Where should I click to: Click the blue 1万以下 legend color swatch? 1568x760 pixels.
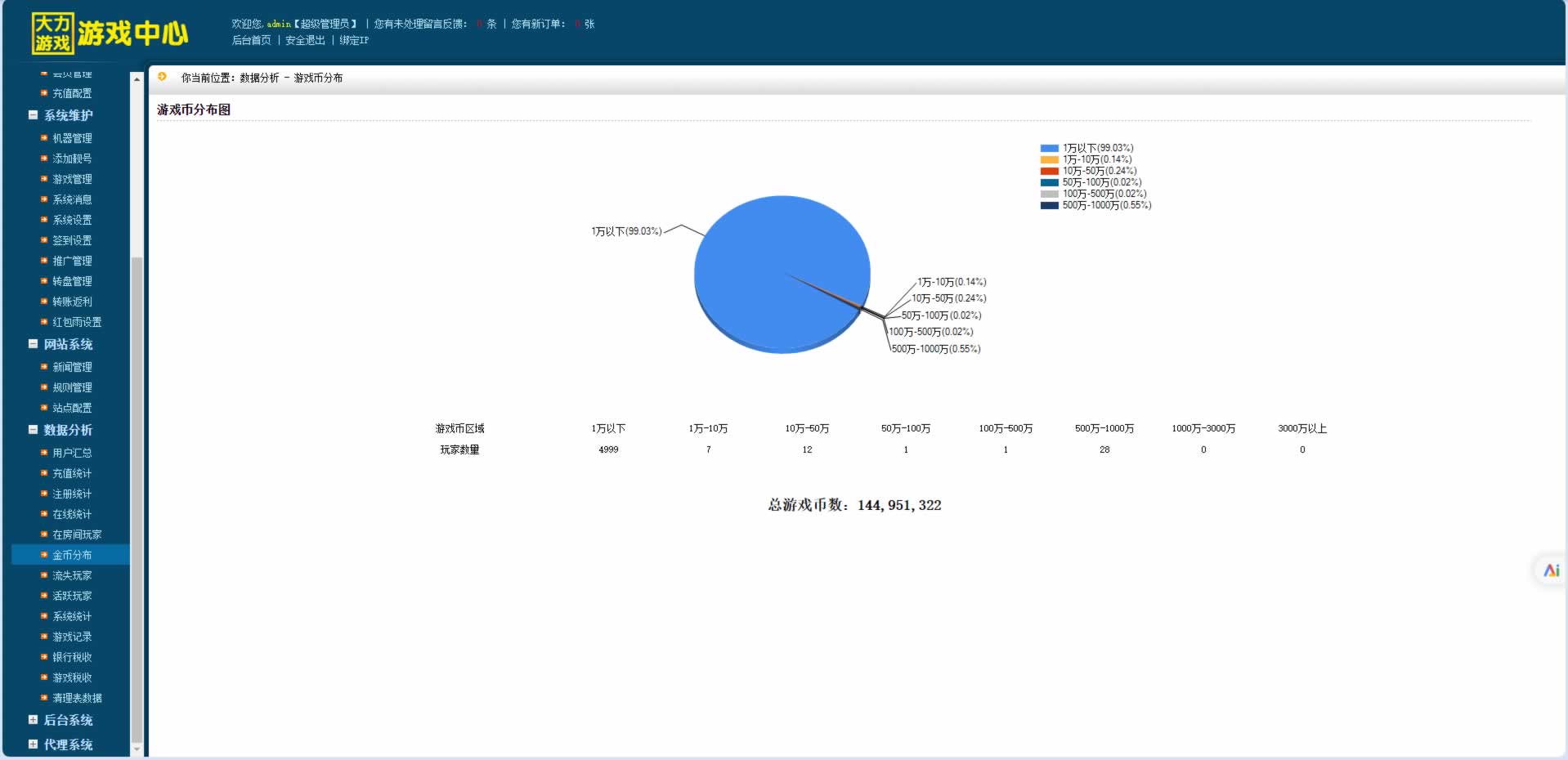1049,149
